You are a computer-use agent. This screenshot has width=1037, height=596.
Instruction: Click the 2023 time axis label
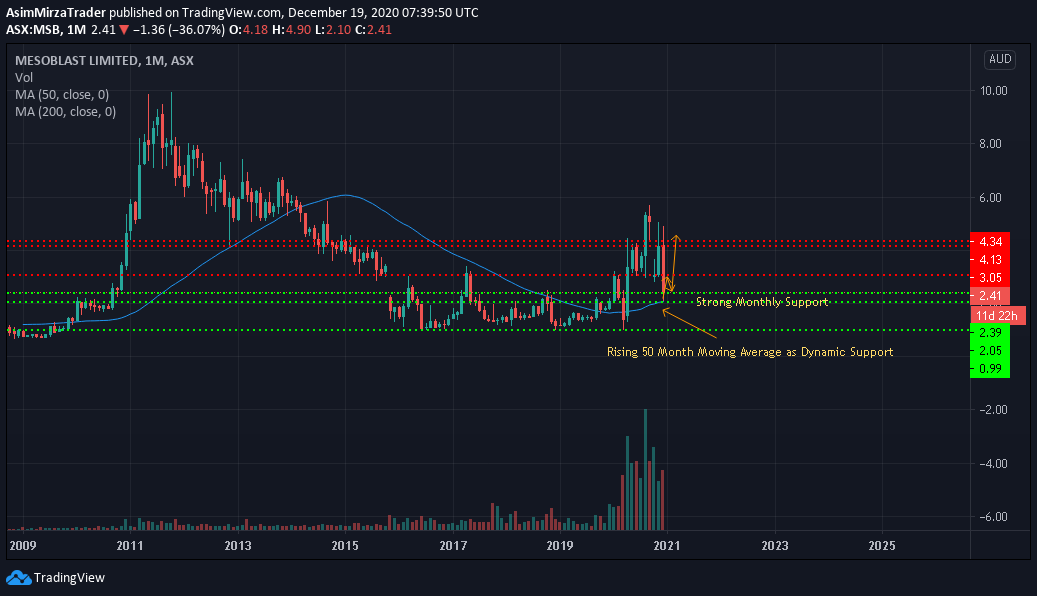click(x=774, y=546)
